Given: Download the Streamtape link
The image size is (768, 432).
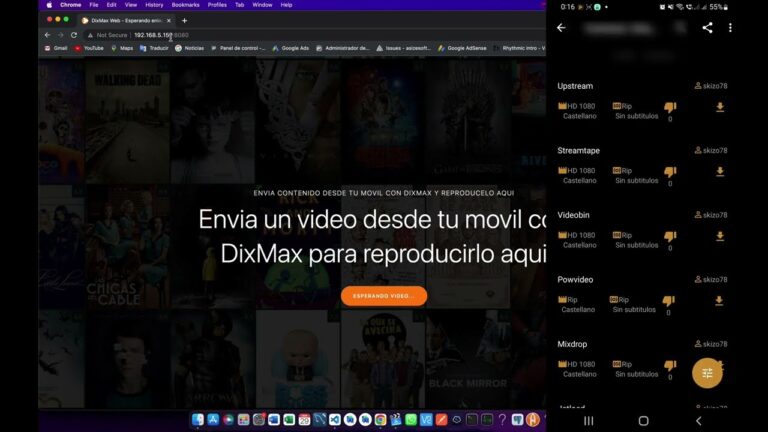Looking at the screenshot, I should pos(720,172).
